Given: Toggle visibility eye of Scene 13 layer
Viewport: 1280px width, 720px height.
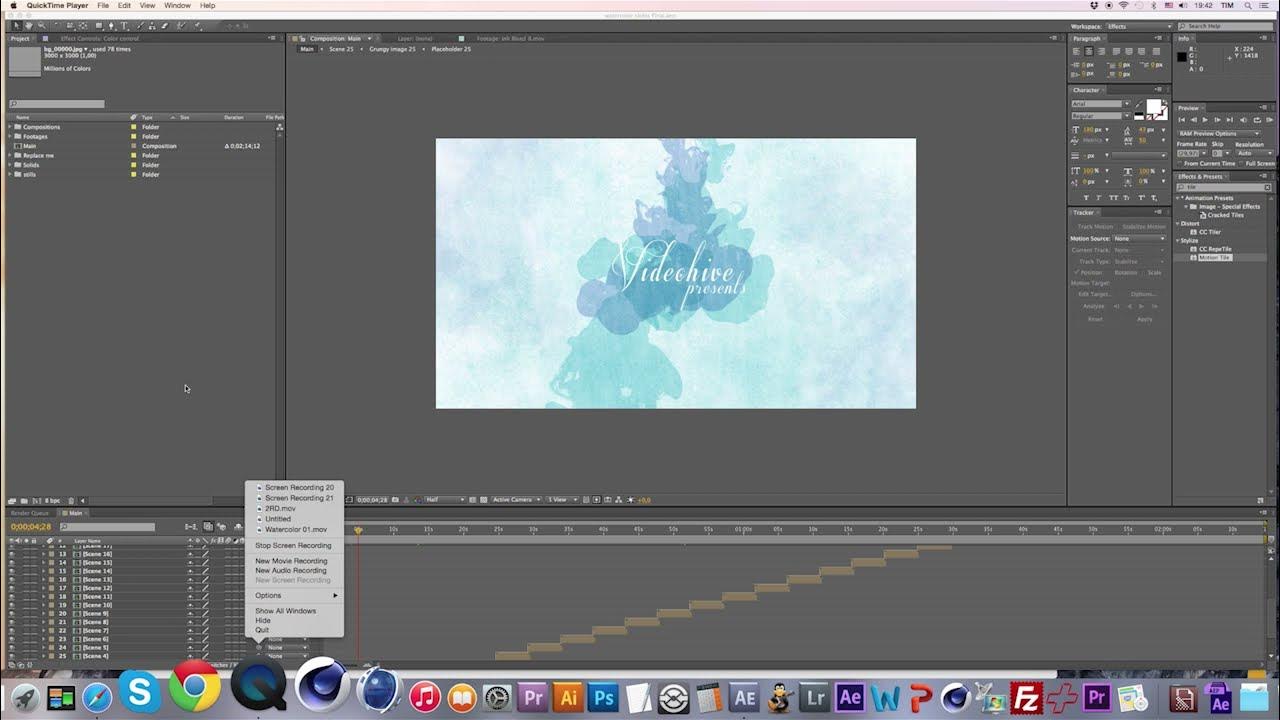Looking at the screenshot, I should pyautogui.click(x=12, y=580).
